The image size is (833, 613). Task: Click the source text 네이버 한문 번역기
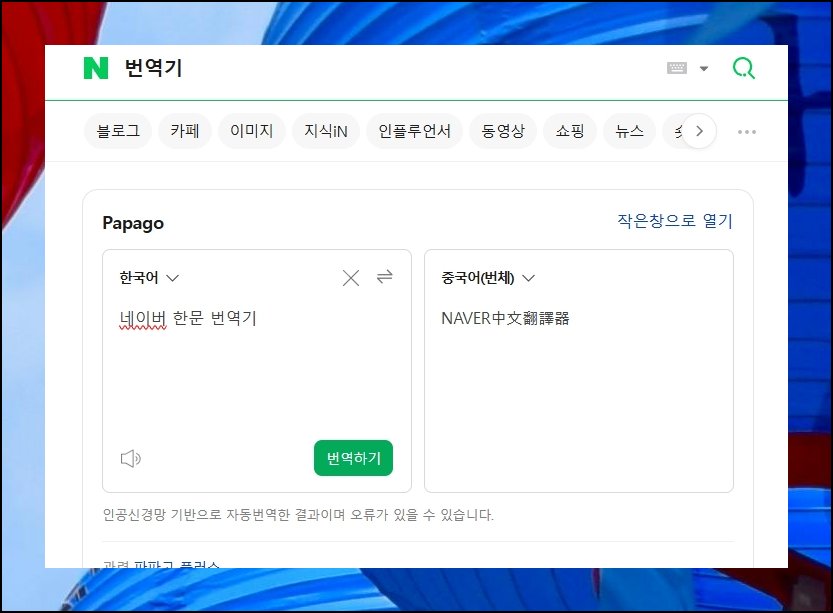[x=188, y=318]
